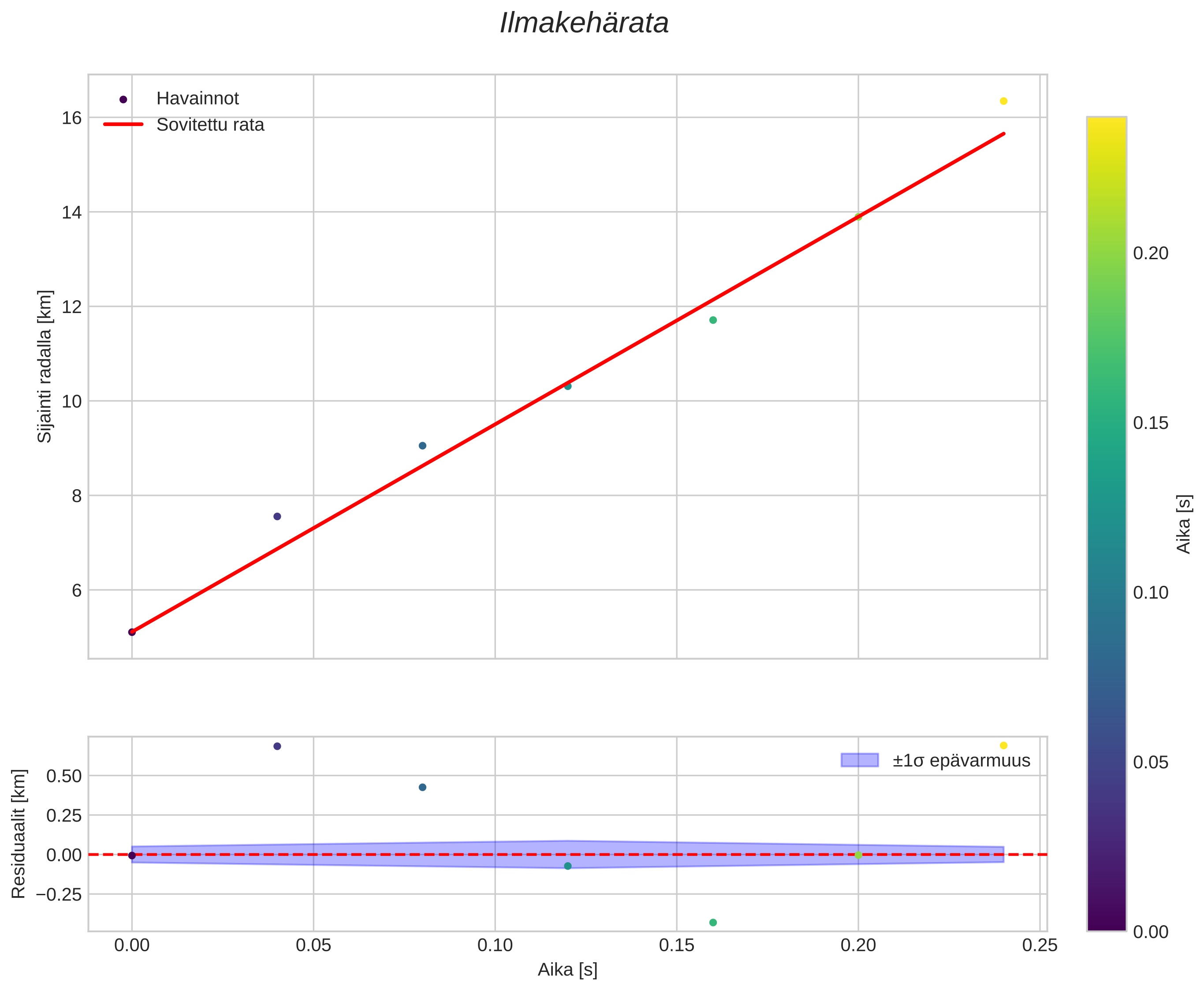Click the green observation point near 11.7 km
1204x990 pixels.
712,320
